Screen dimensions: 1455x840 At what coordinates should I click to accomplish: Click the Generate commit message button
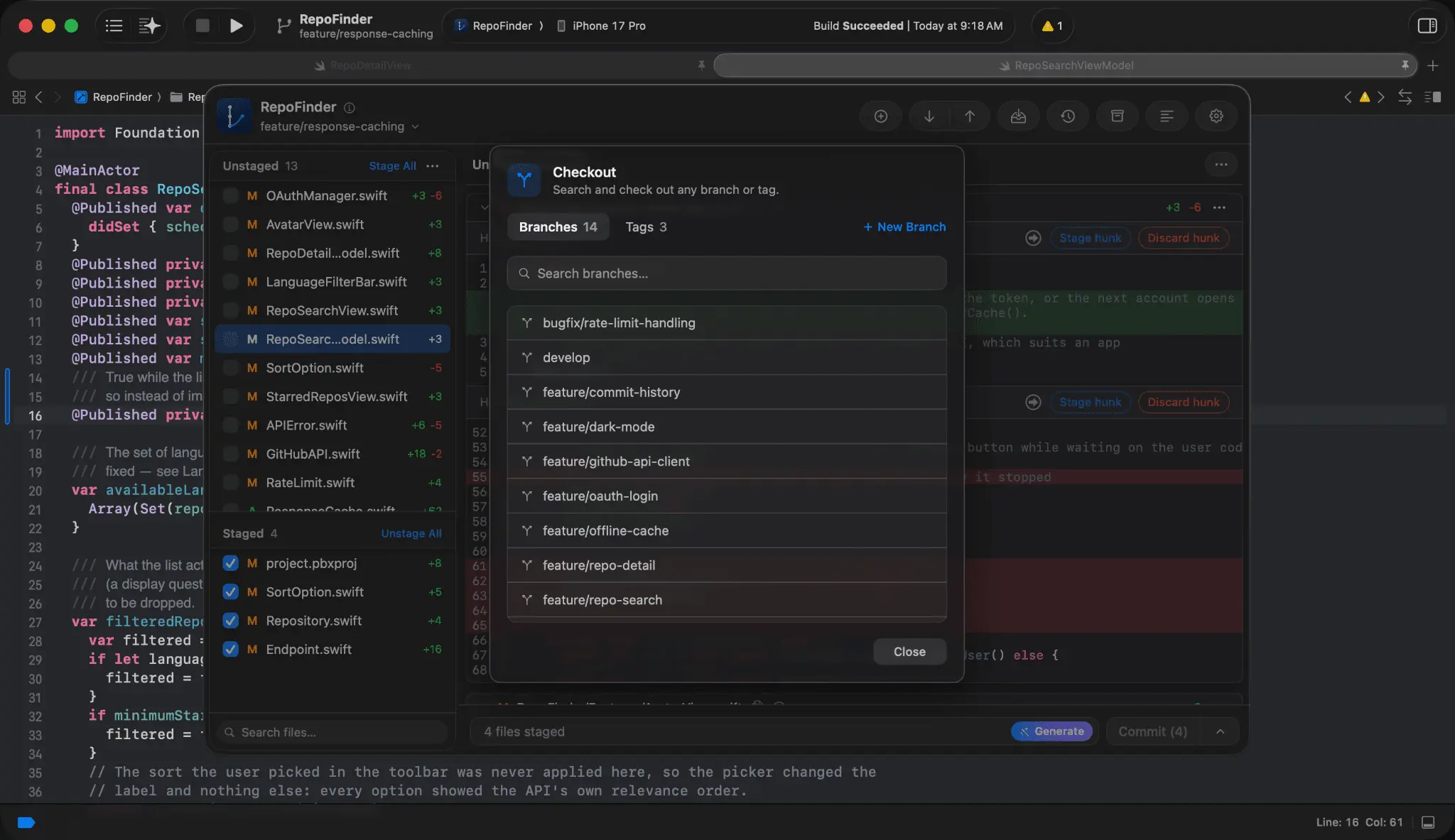point(1051,731)
